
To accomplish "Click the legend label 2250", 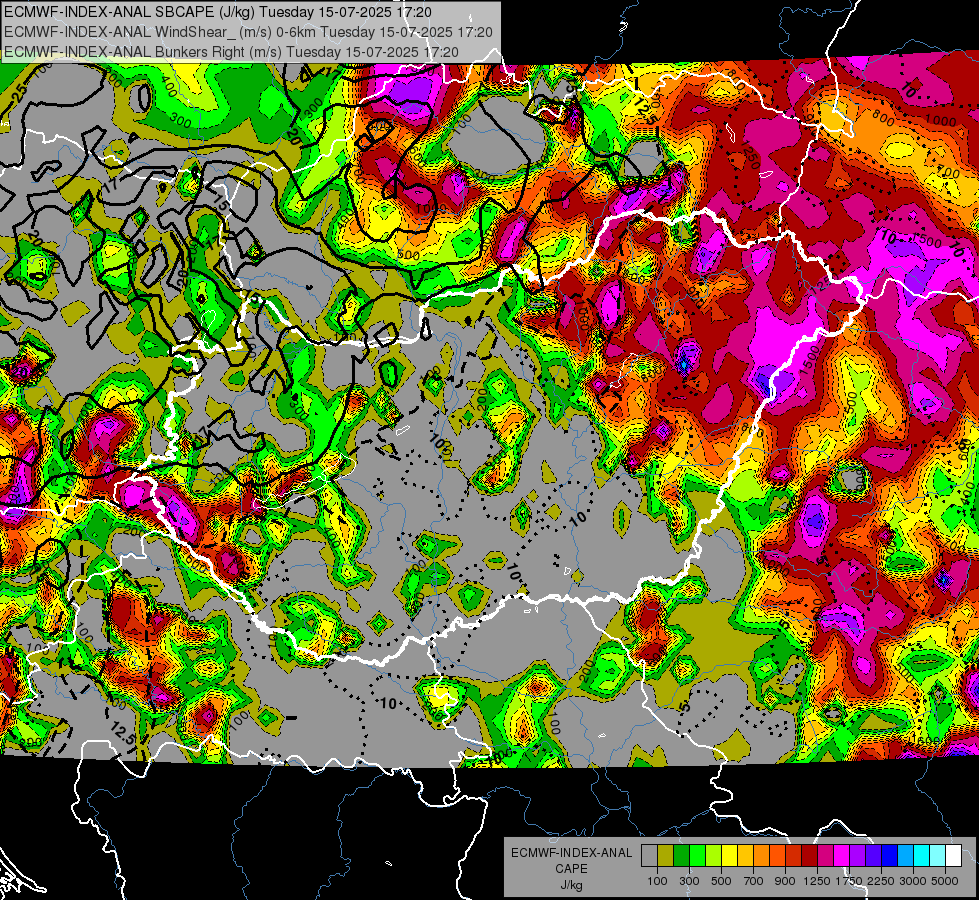I will click(881, 881).
